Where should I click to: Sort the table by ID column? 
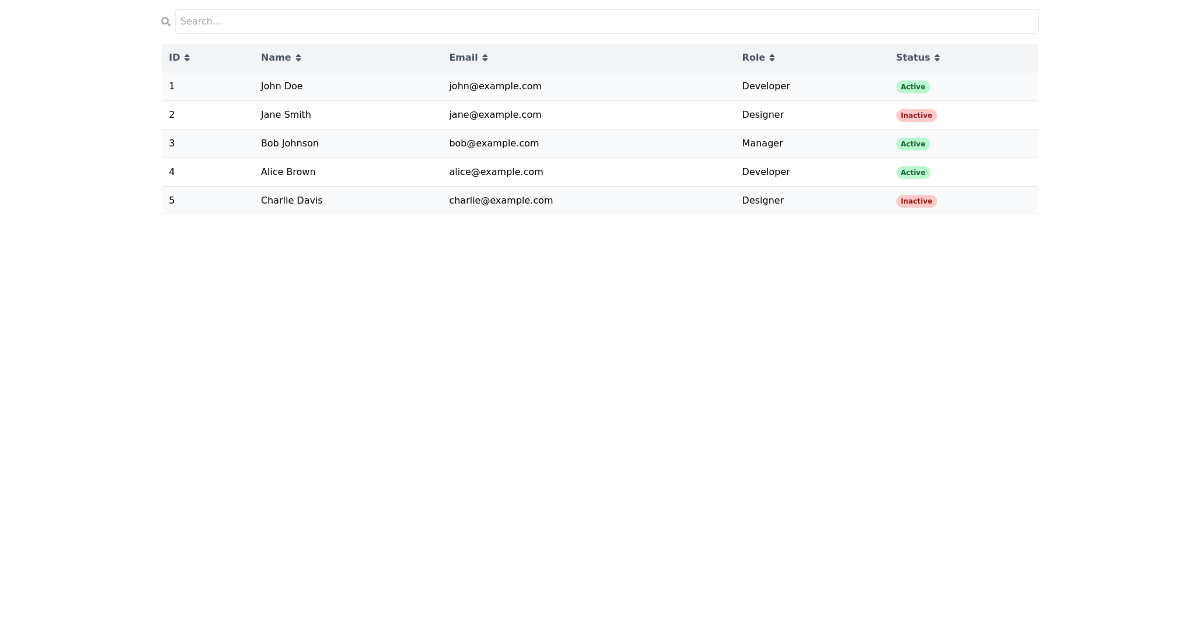tap(177, 57)
